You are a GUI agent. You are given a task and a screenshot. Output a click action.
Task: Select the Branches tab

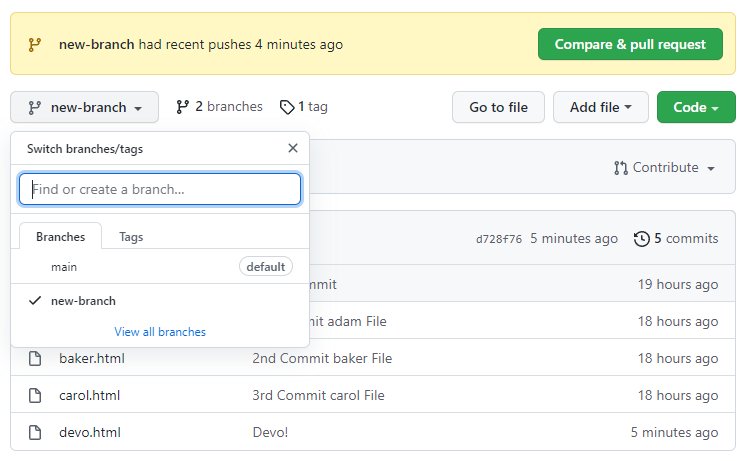click(x=60, y=237)
